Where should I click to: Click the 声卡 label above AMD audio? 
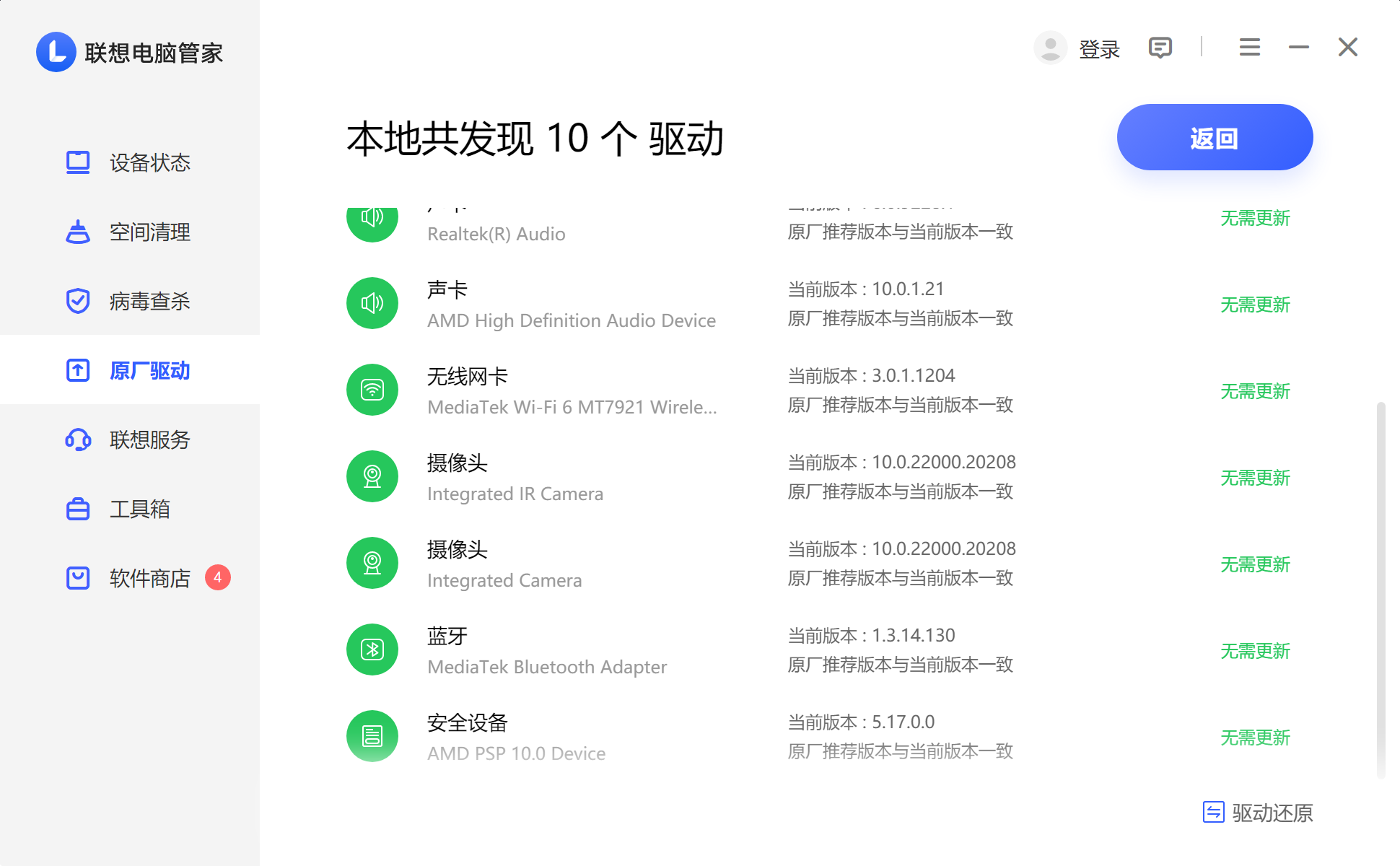447,289
